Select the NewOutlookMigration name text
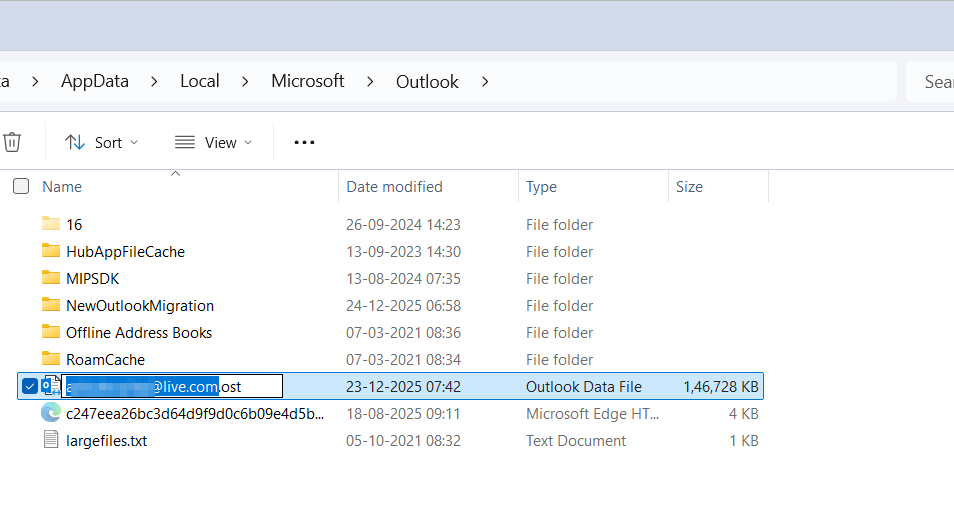The width and height of the screenshot is (954, 511). pyautogui.click(x=140, y=305)
